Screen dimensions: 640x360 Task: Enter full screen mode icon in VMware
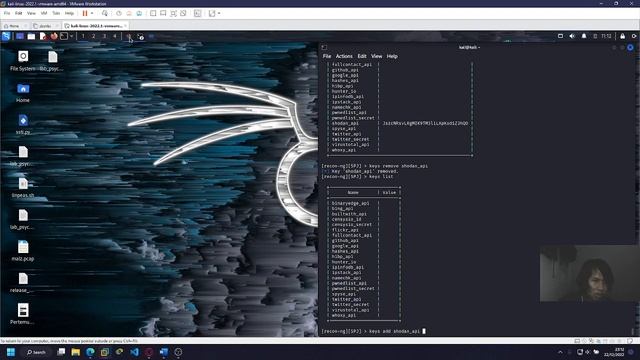(x=173, y=13)
